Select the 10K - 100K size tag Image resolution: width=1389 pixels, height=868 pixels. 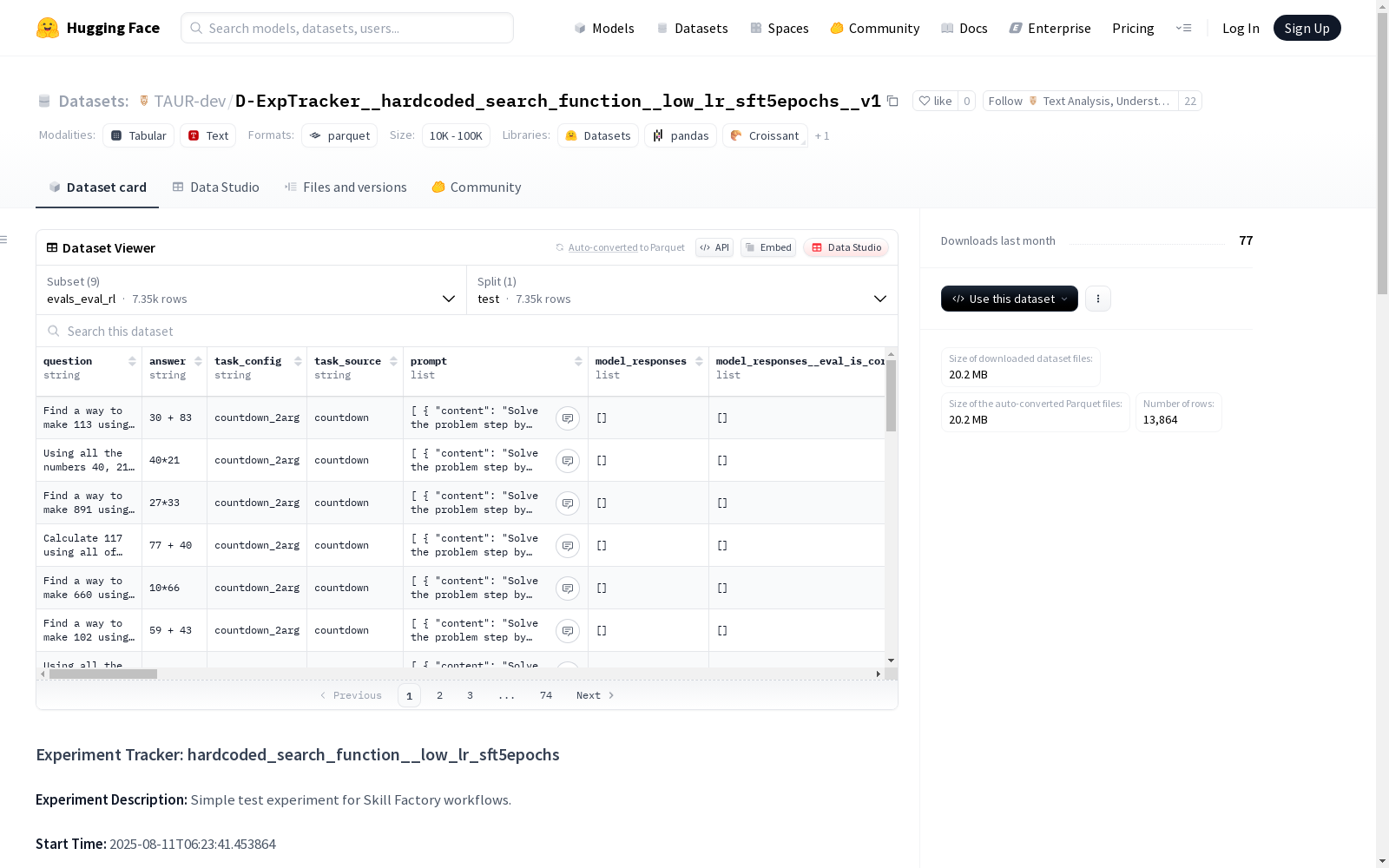tap(456, 135)
